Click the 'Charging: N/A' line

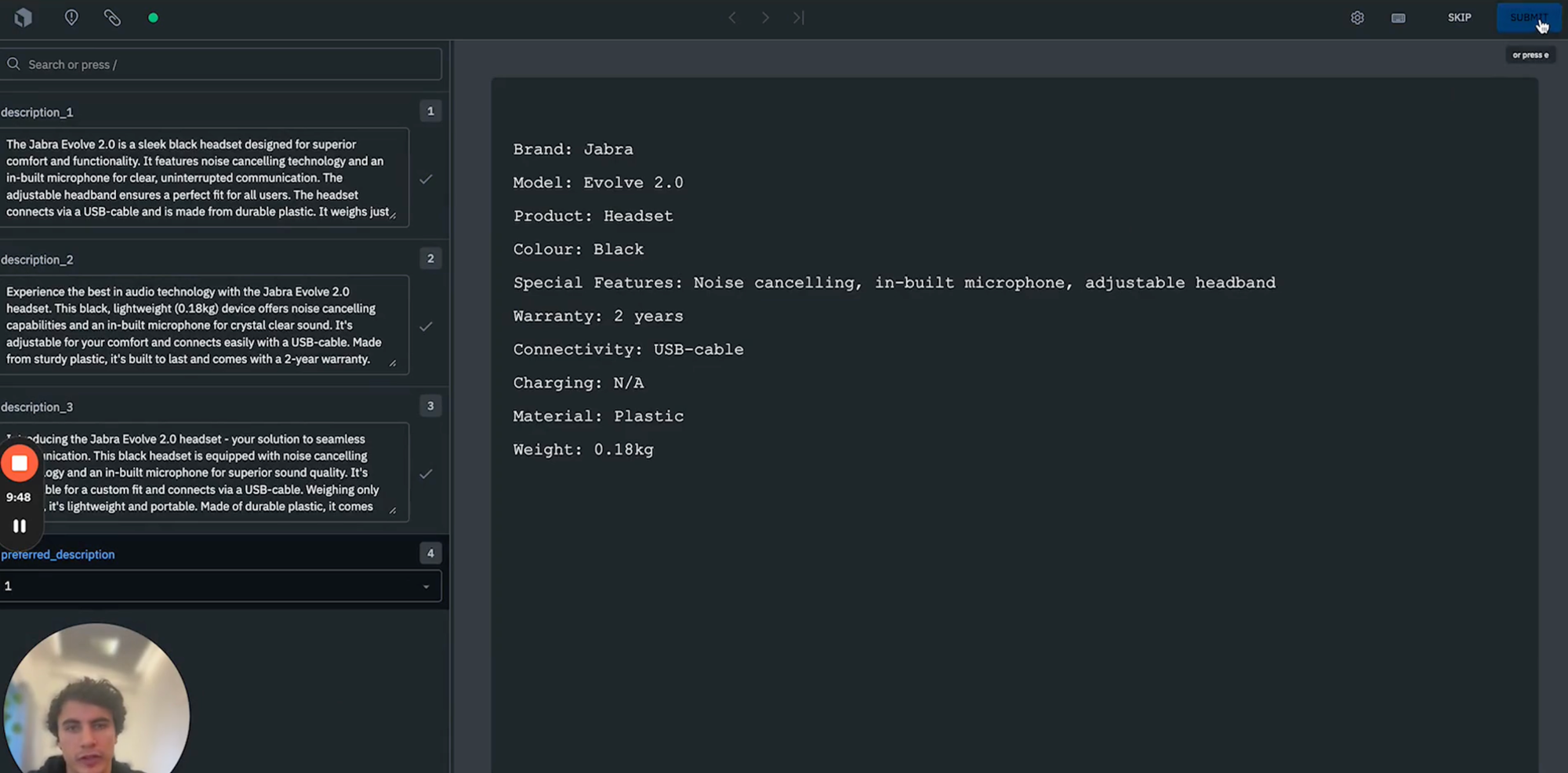pyautogui.click(x=578, y=383)
